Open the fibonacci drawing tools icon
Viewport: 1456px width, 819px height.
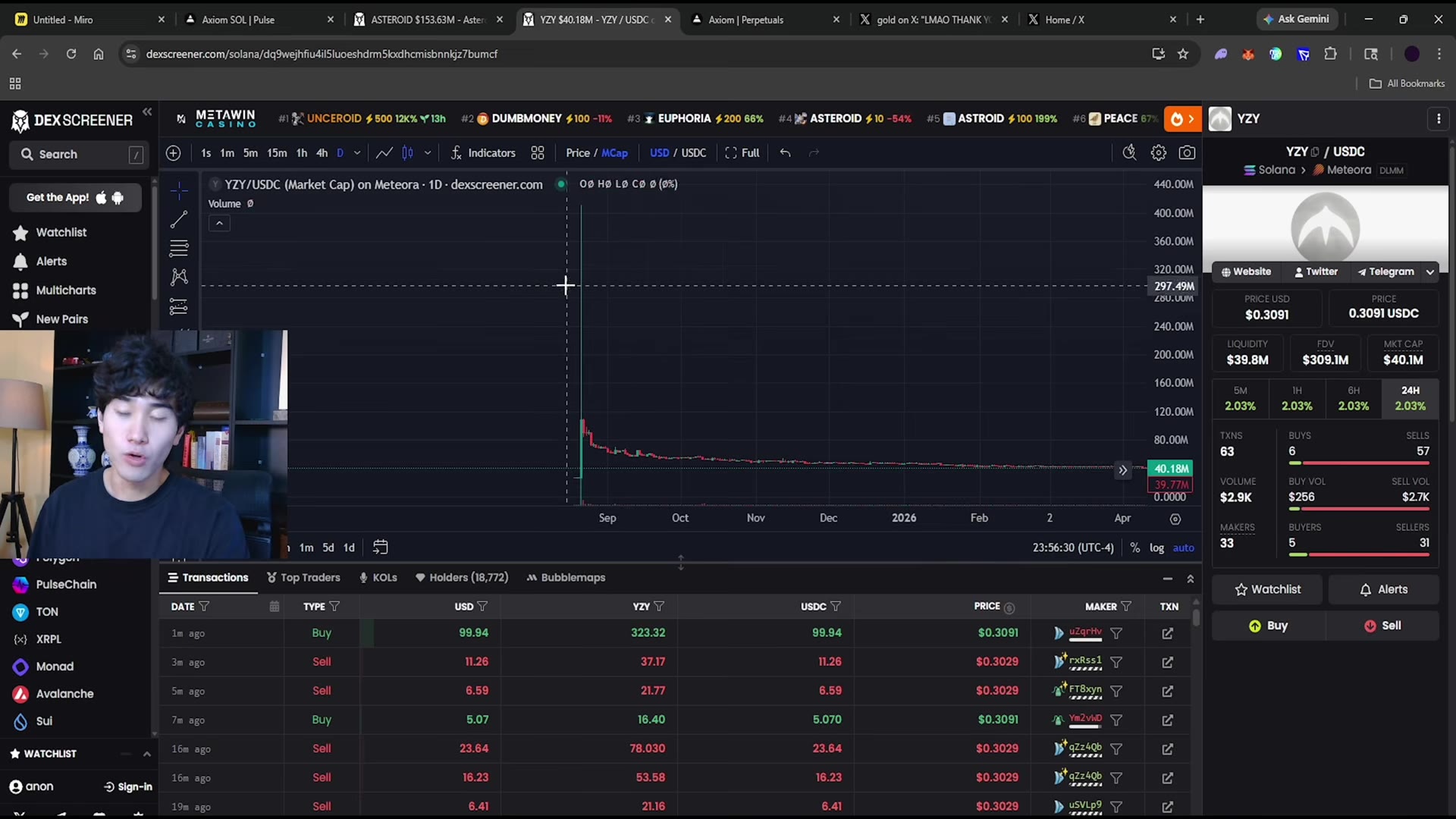tap(179, 248)
